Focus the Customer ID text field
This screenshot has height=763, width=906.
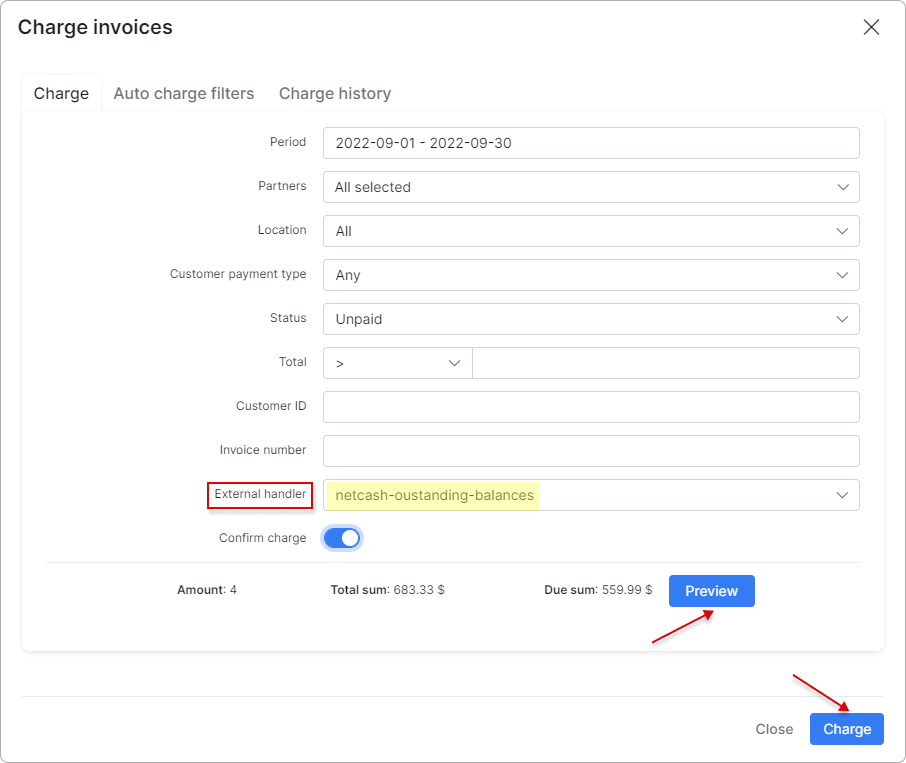click(x=590, y=407)
